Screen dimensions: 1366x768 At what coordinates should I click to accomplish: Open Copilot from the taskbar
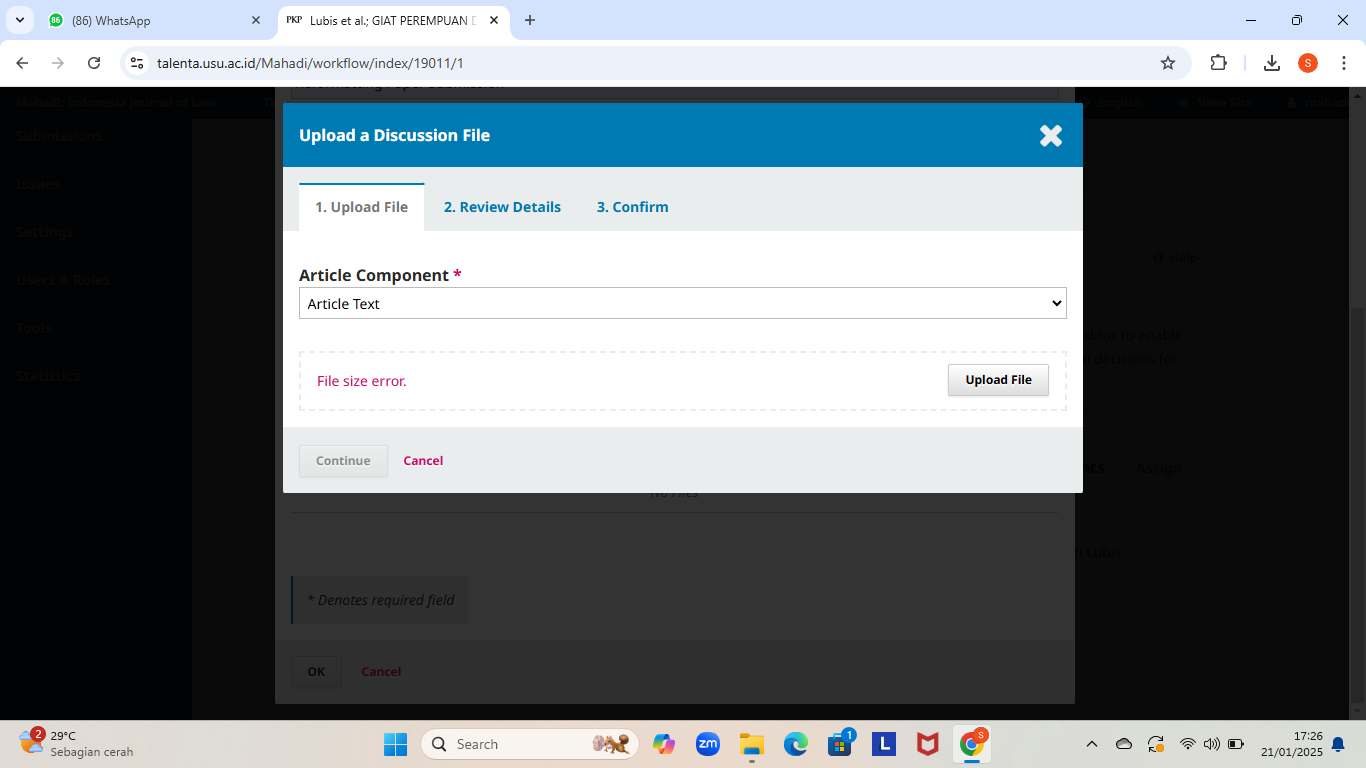point(664,744)
